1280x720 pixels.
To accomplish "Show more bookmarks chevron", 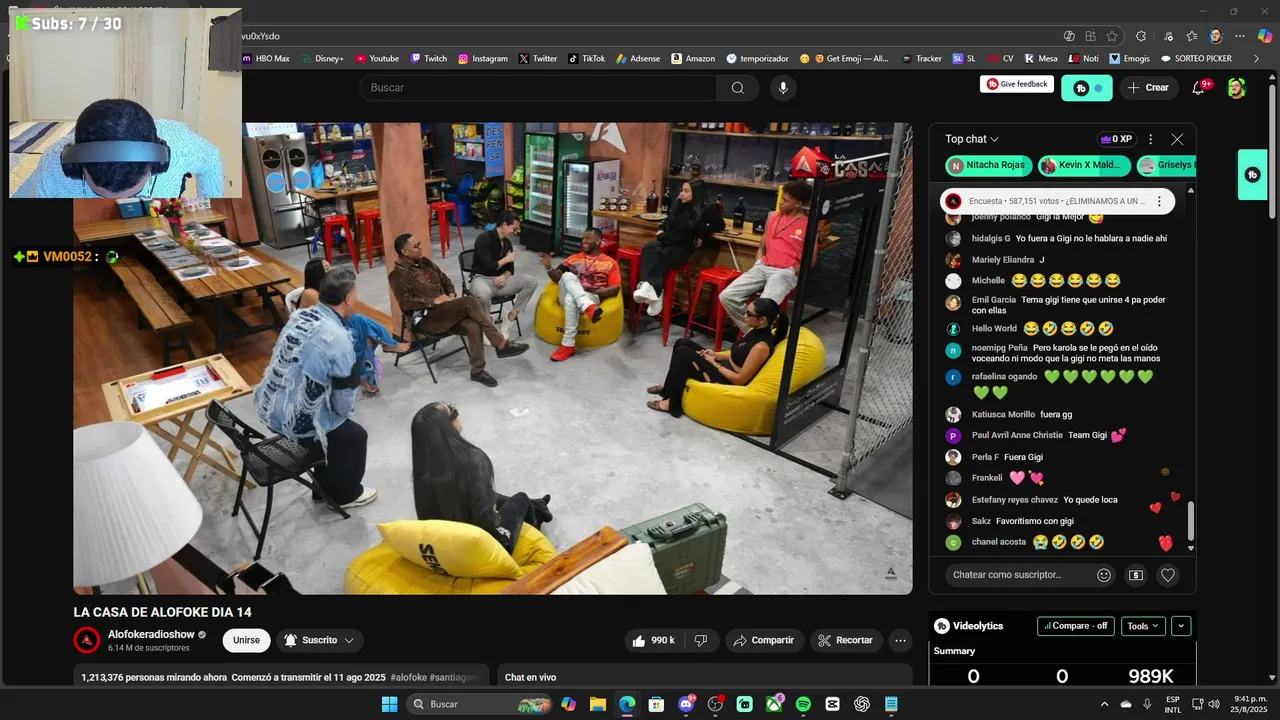I will 1256,59.
